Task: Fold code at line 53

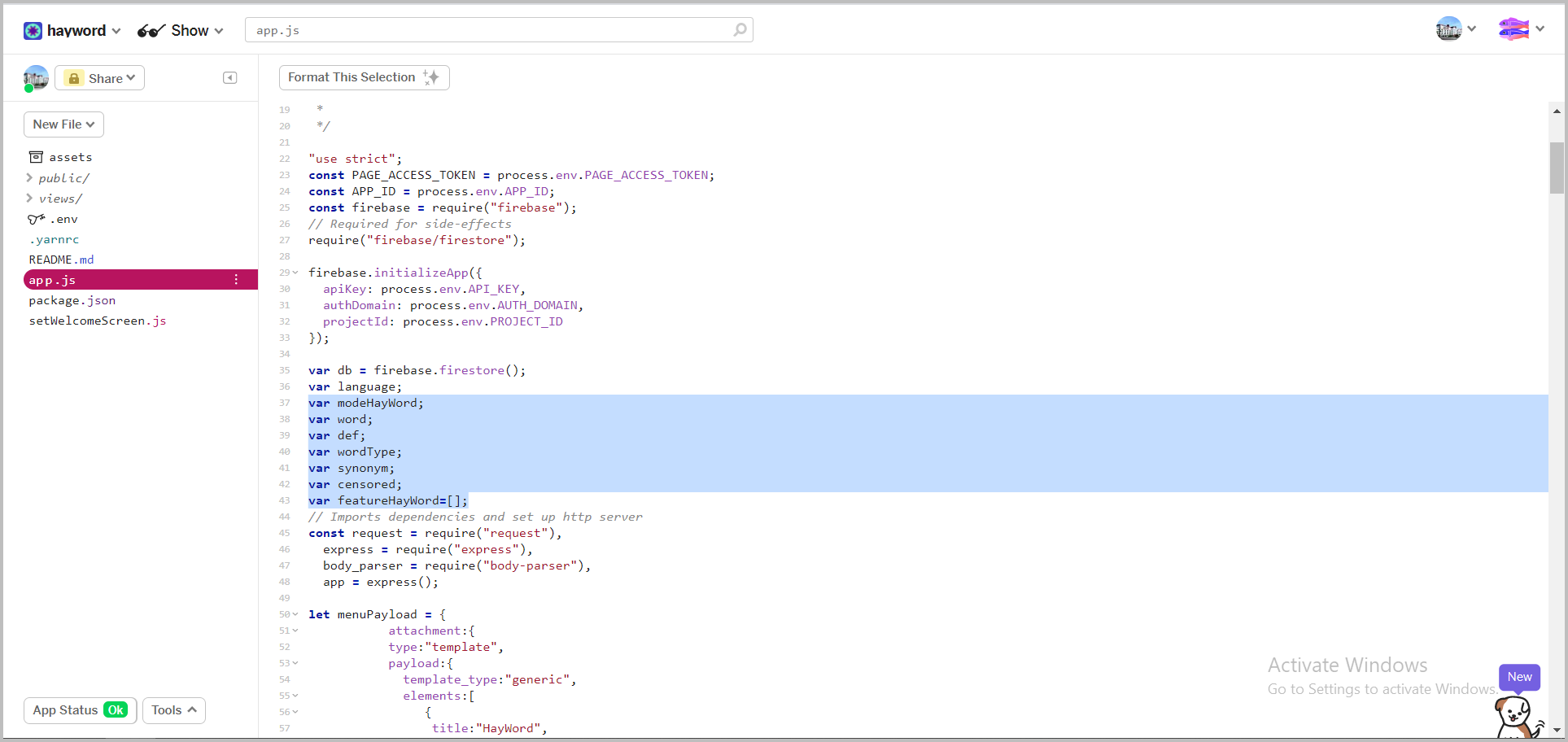Action: 295,663
